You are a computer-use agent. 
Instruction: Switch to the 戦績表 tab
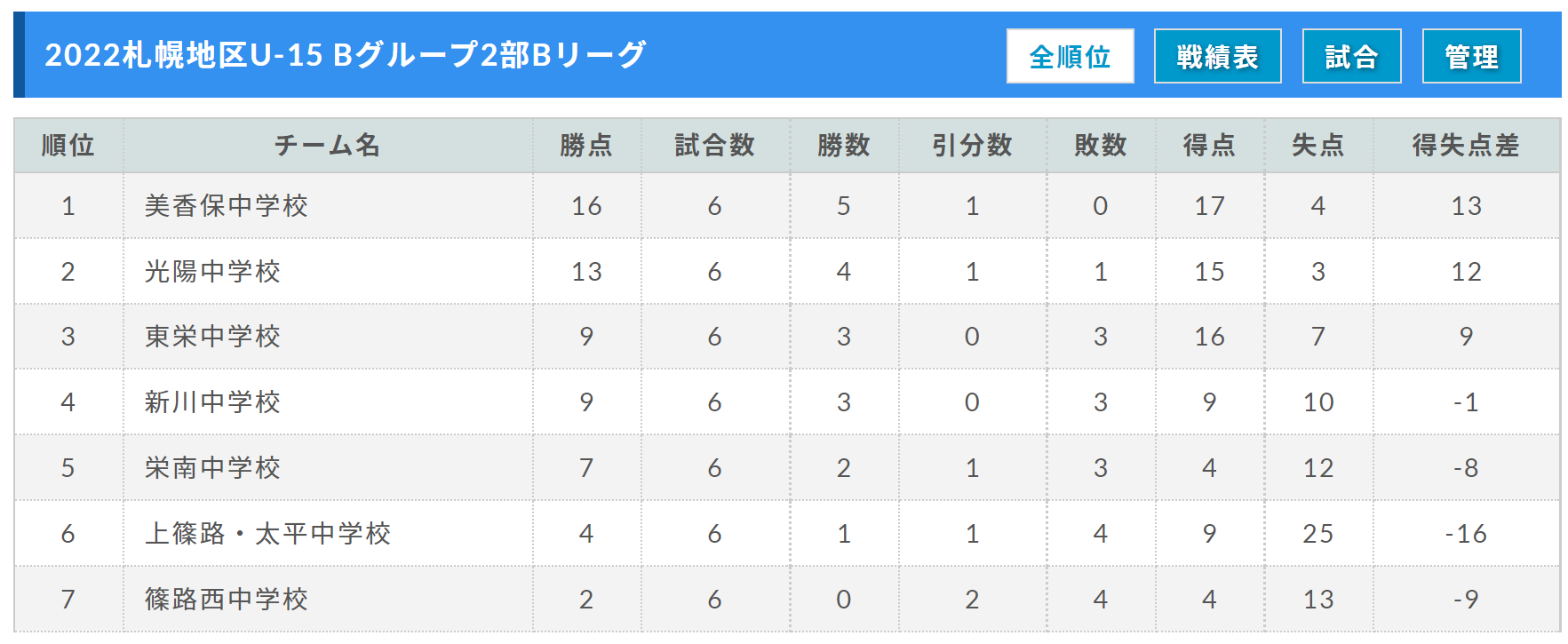pyautogui.click(x=1217, y=57)
